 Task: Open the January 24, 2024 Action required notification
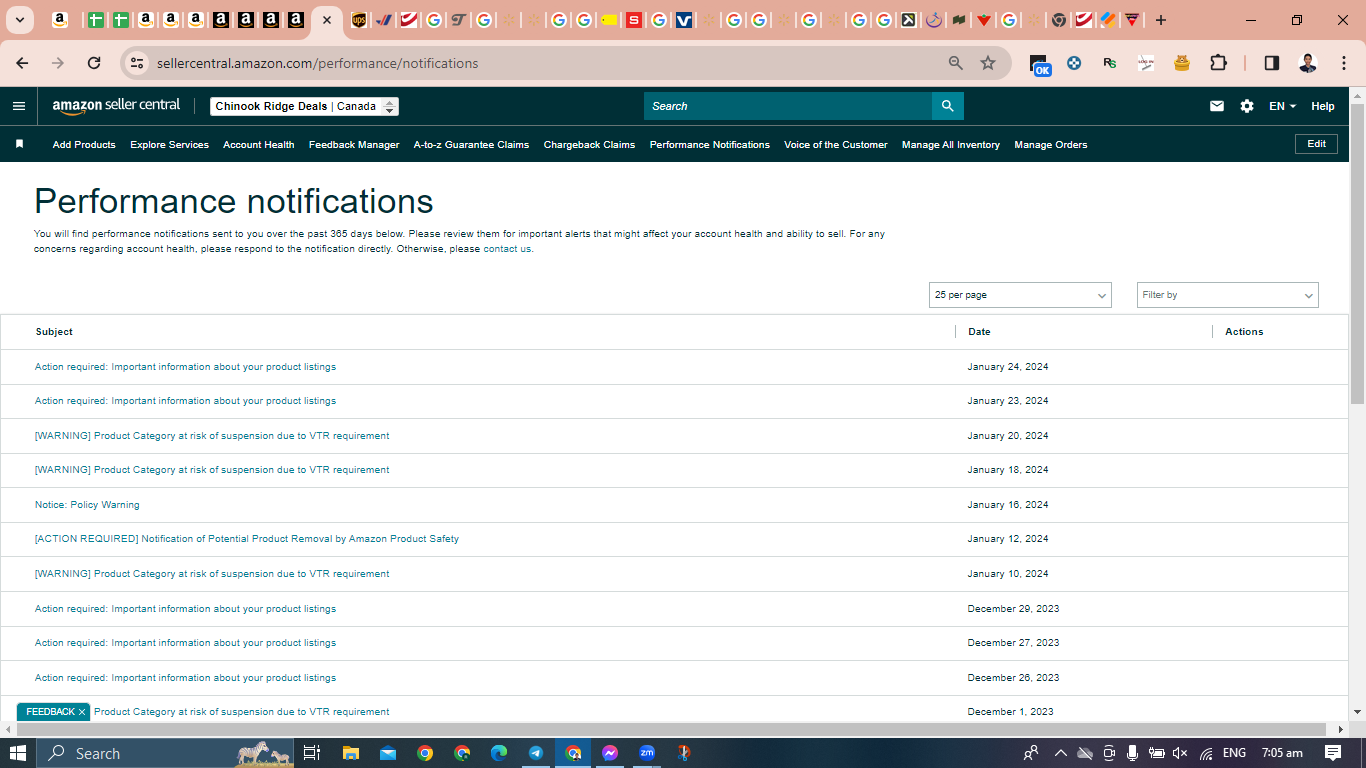coord(185,367)
